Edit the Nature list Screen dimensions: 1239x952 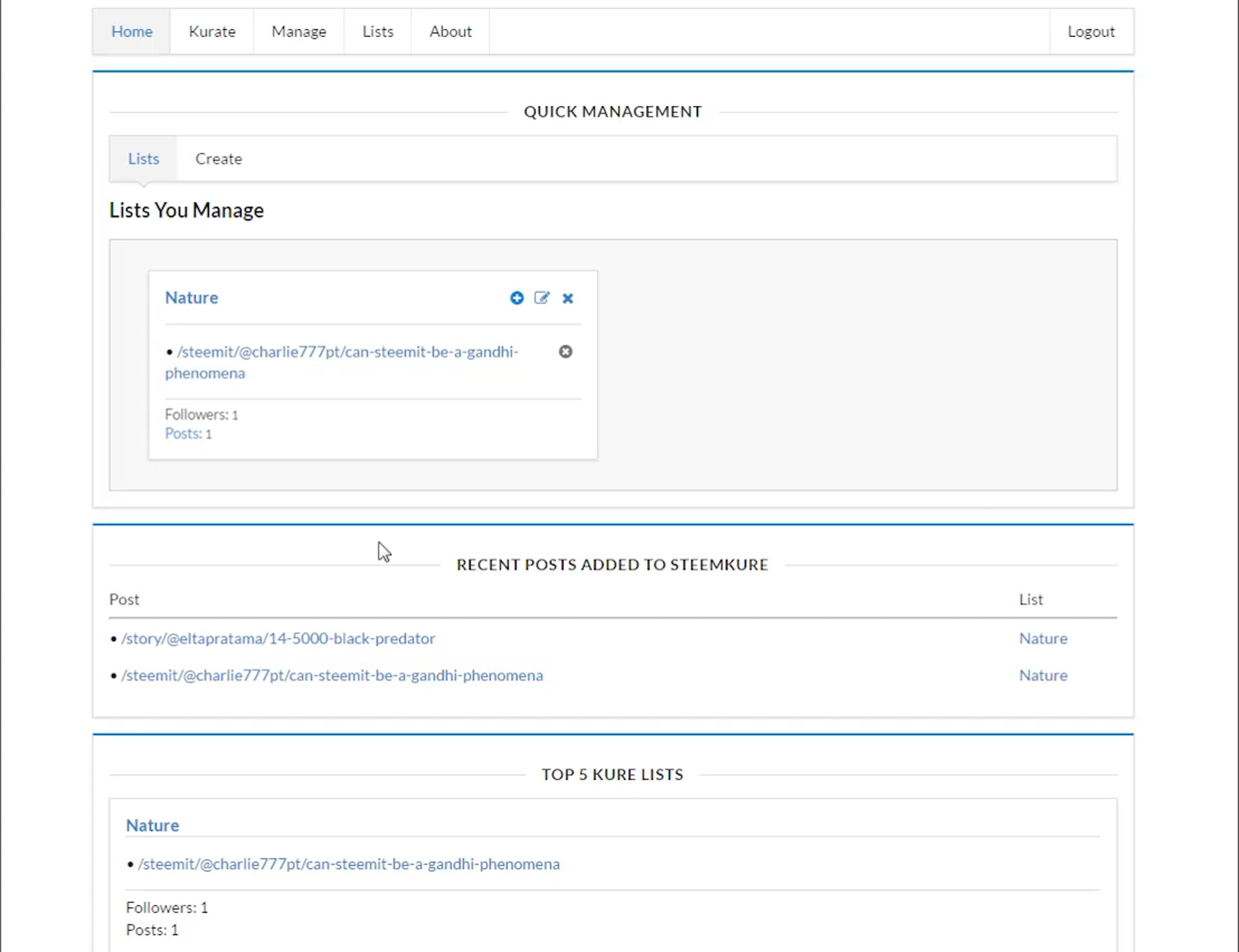click(542, 298)
